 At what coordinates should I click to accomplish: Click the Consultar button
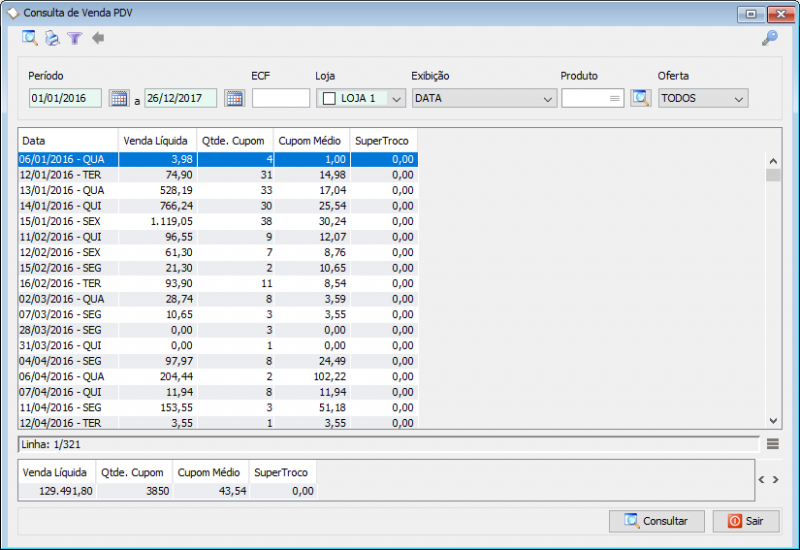tap(657, 521)
